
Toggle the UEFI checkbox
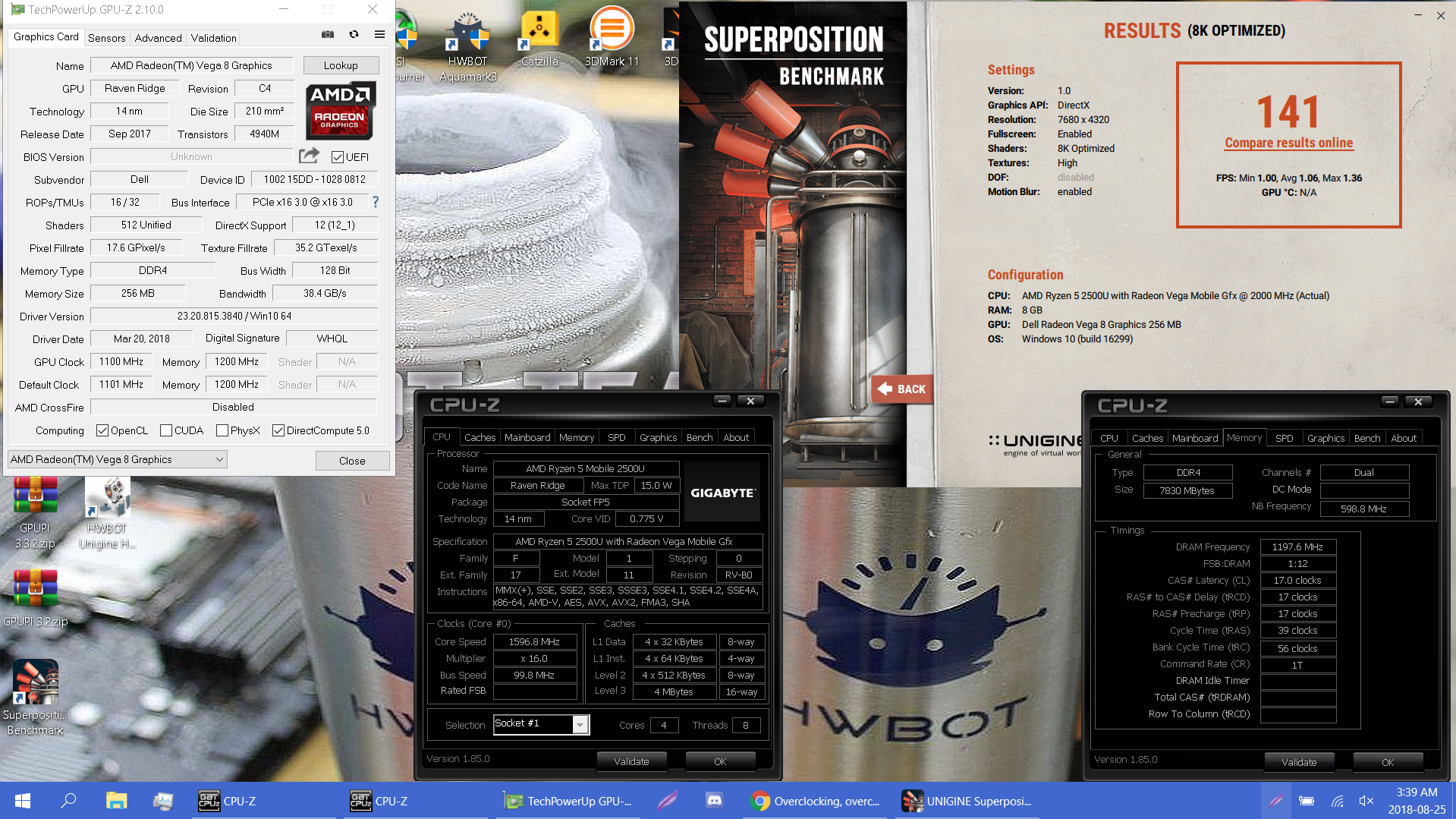point(338,157)
